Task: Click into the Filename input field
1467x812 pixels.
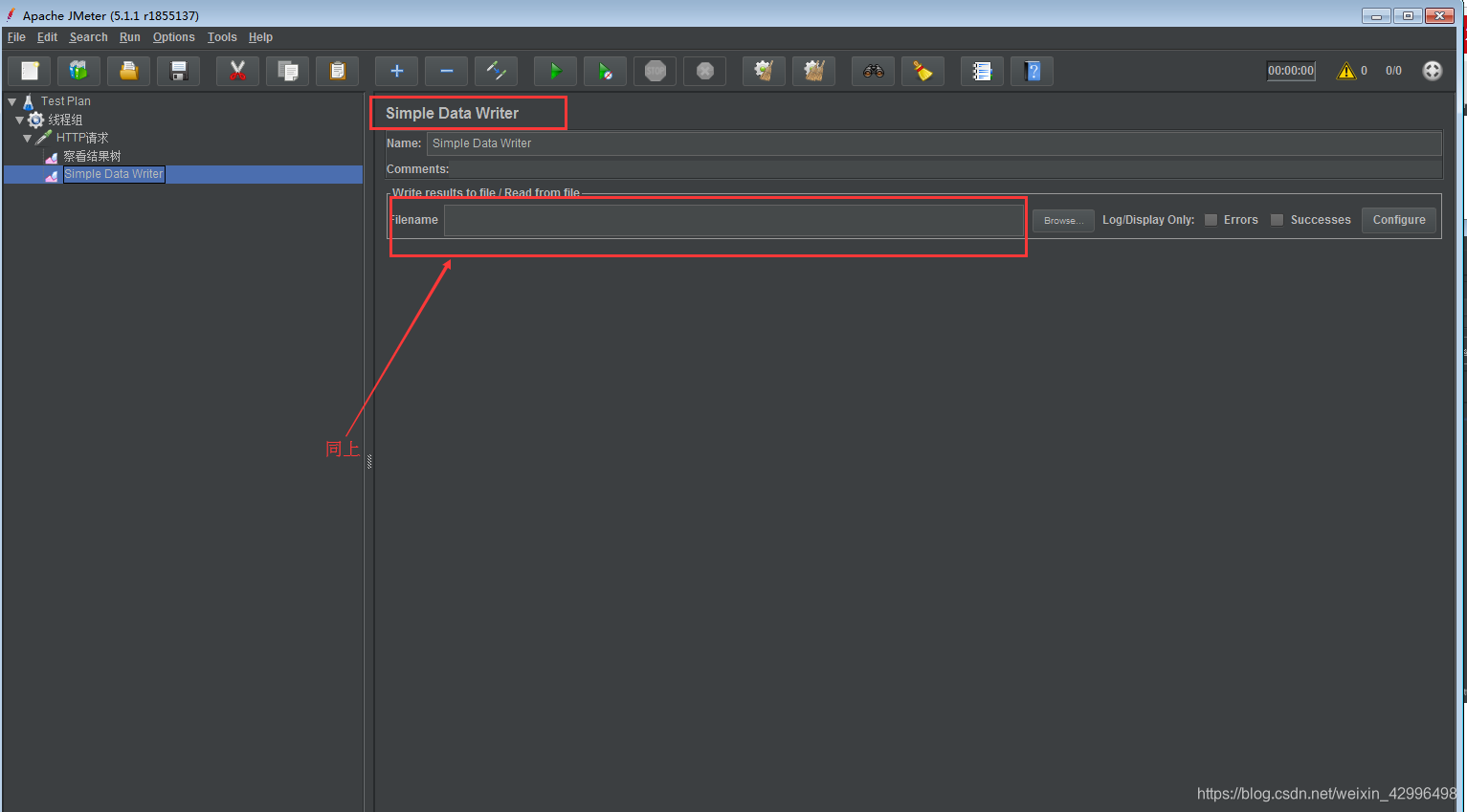Action: 734,220
